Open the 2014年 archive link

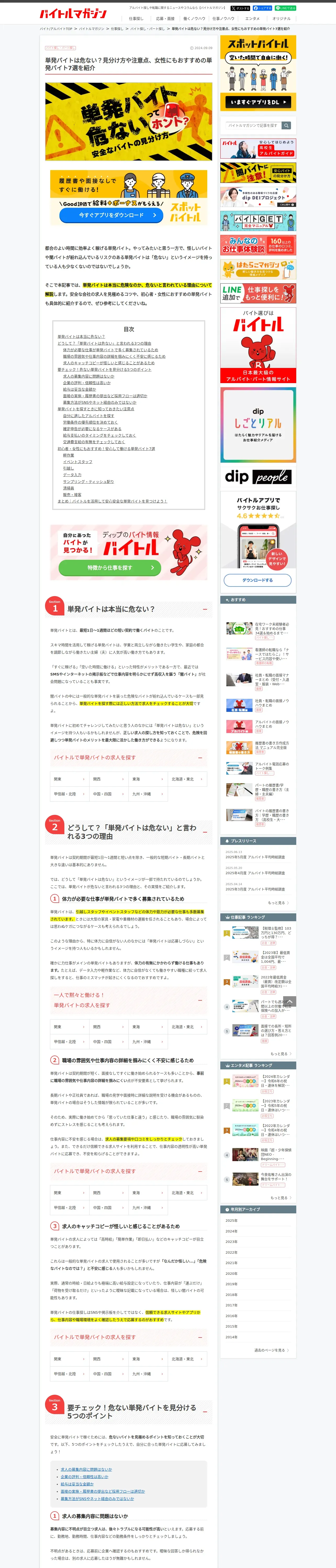pos(232,1337)
